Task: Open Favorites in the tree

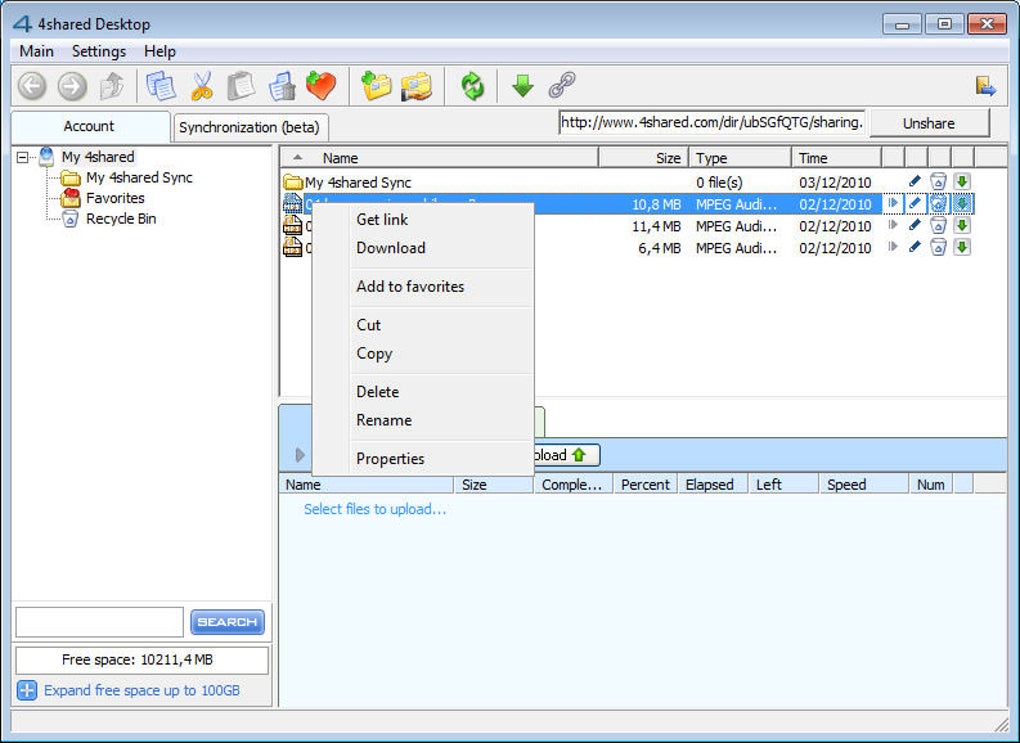Action: 115,198
